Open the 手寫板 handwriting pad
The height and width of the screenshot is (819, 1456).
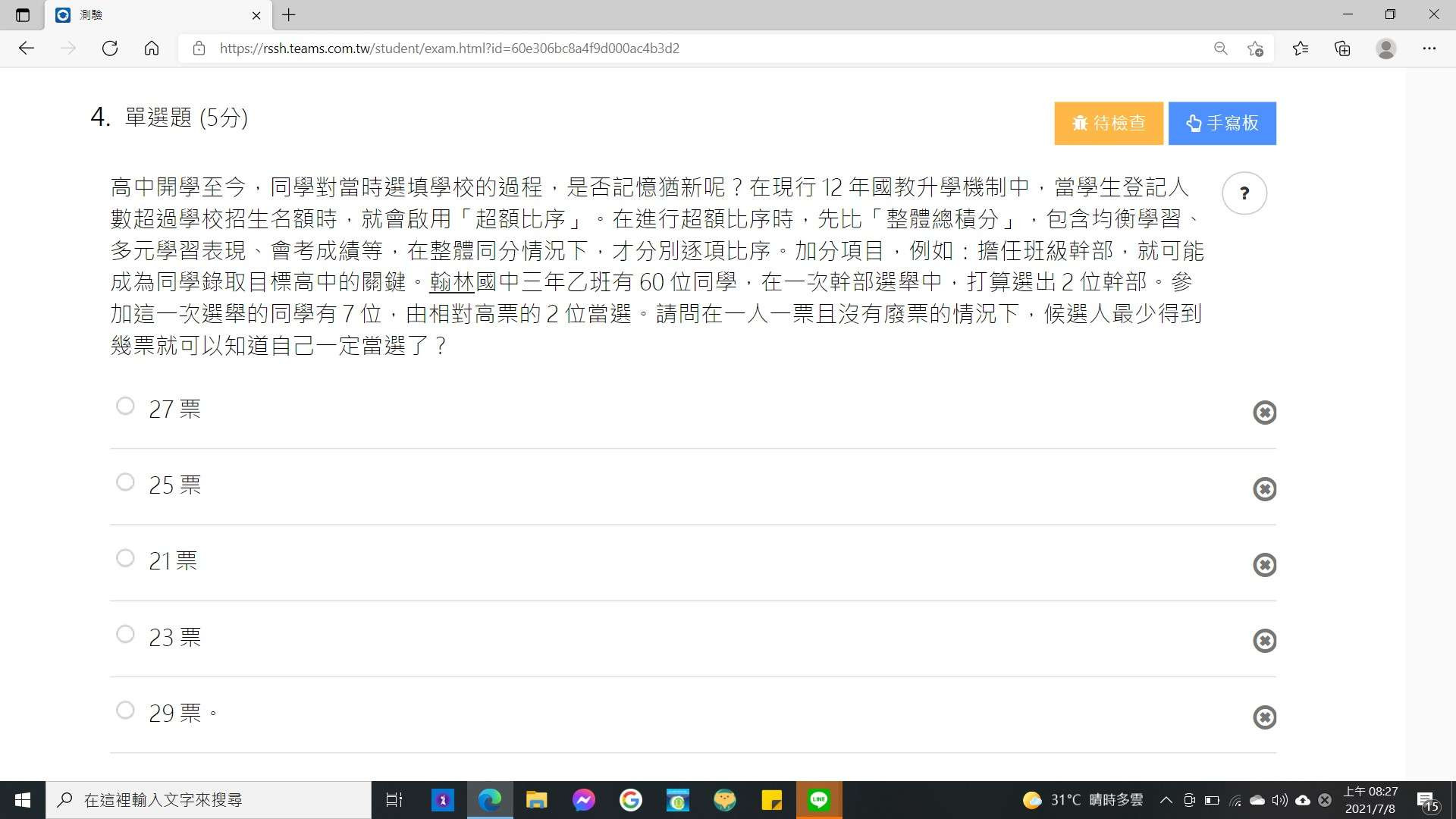(1222, 123)
